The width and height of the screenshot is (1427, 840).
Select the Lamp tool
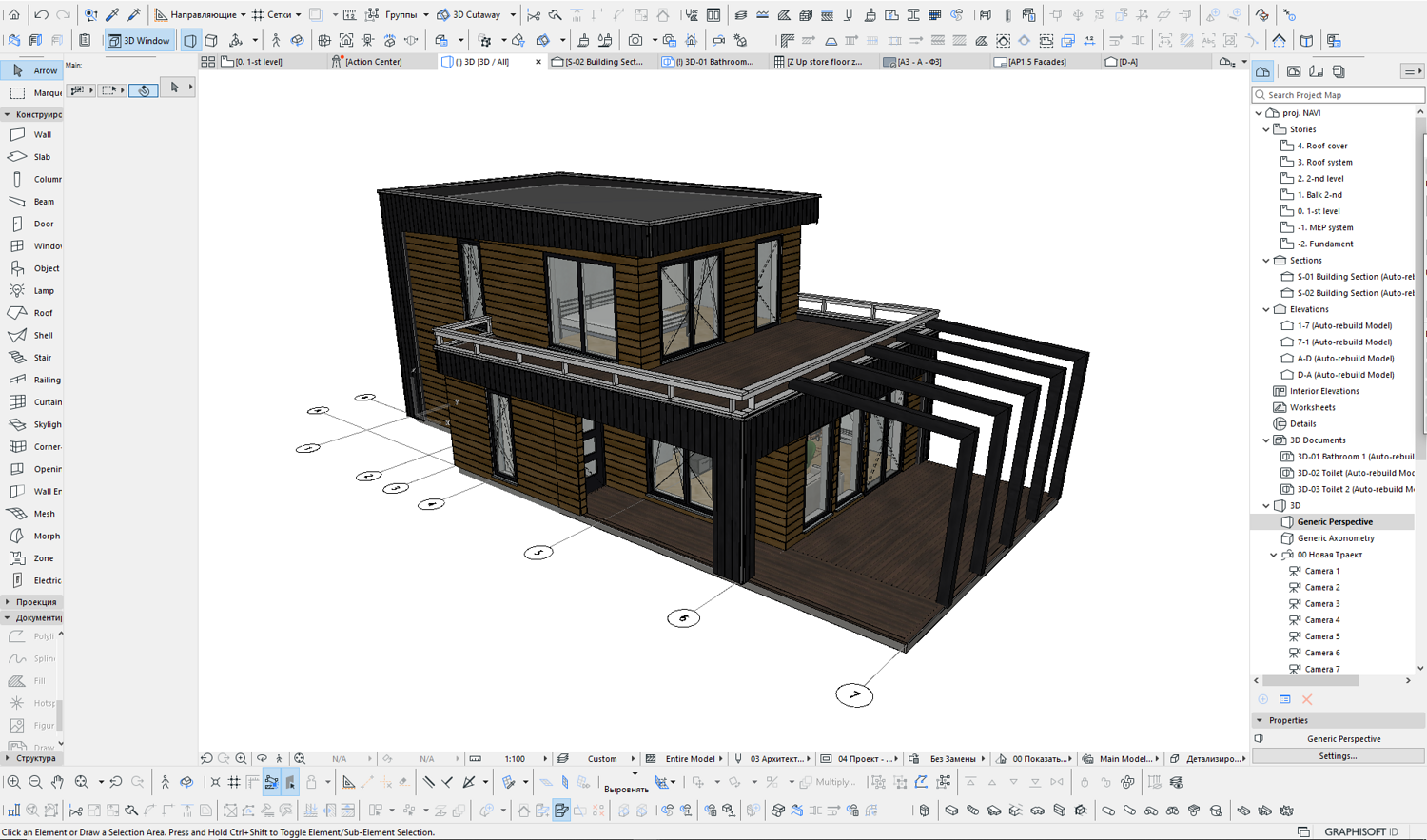tap(31, 291)
